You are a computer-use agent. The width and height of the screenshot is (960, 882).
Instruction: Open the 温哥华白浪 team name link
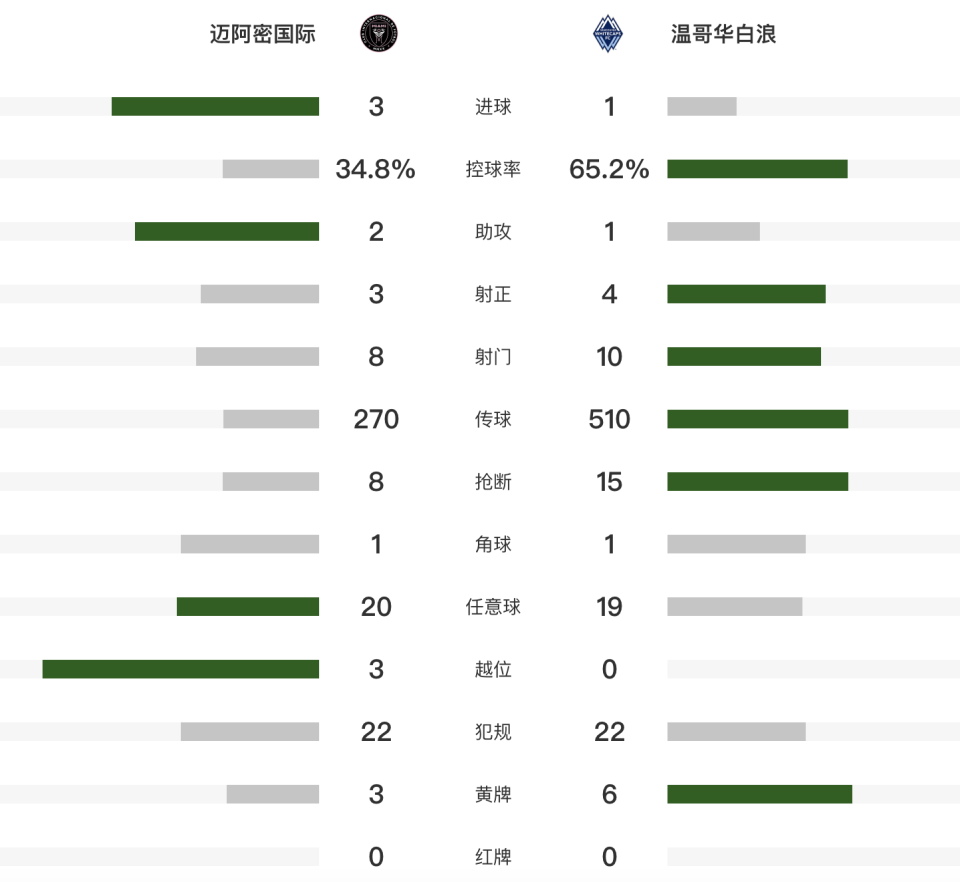[x=723, y=35]
